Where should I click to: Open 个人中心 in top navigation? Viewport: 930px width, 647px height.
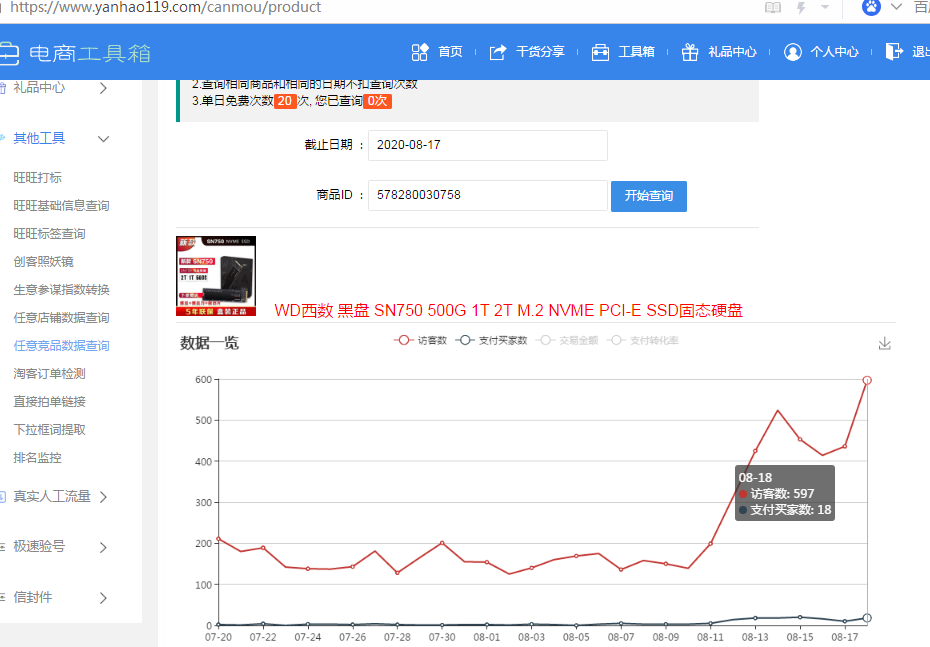pyautogui.click(x=835, y=52)
